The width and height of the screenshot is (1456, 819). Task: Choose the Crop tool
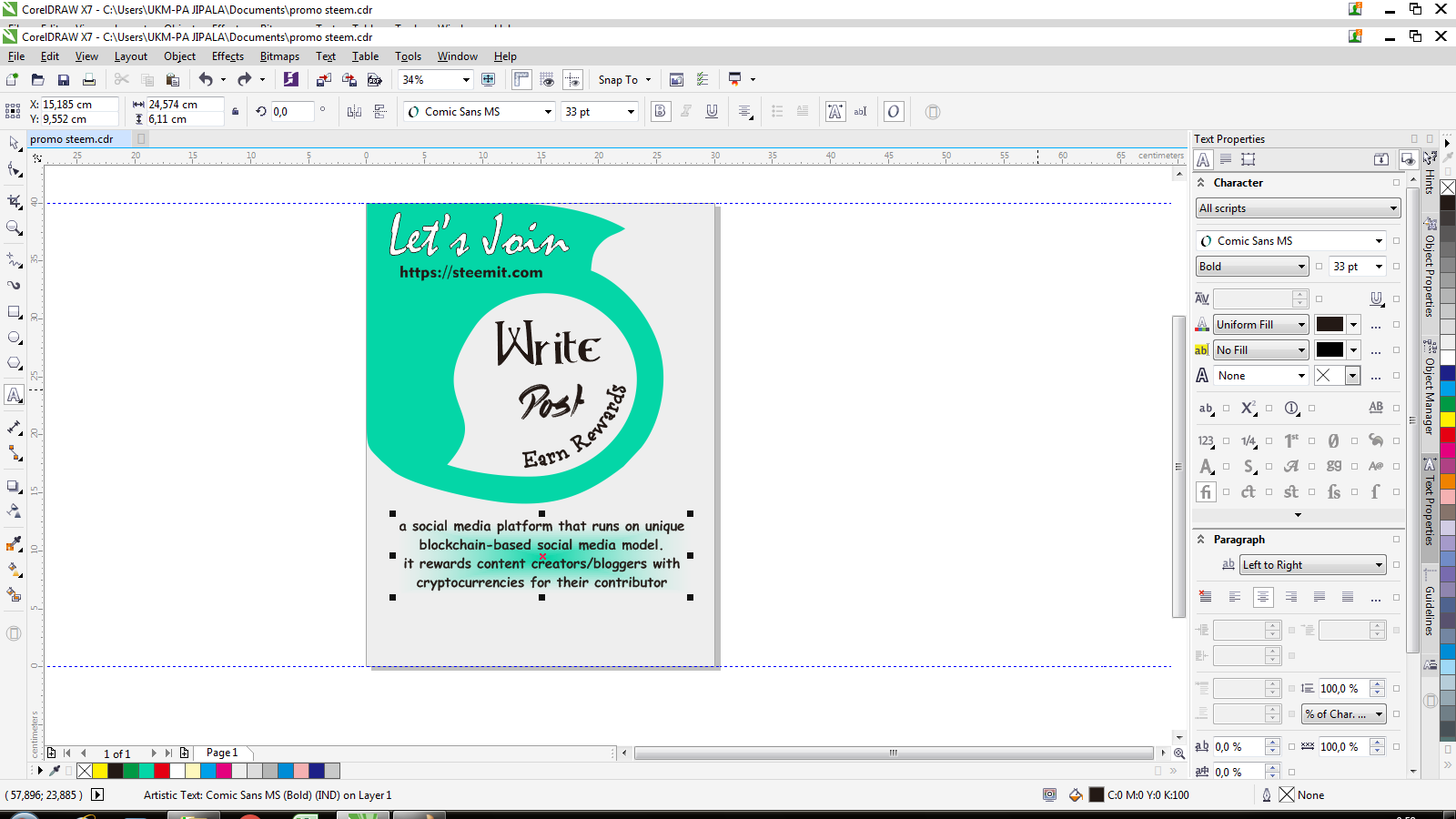point(14,201)
